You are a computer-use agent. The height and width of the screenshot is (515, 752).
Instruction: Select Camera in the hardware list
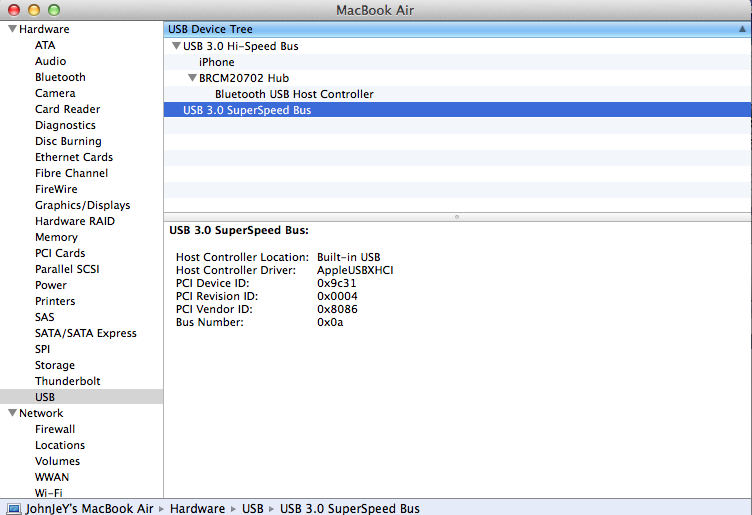click(x=55, y=93)
